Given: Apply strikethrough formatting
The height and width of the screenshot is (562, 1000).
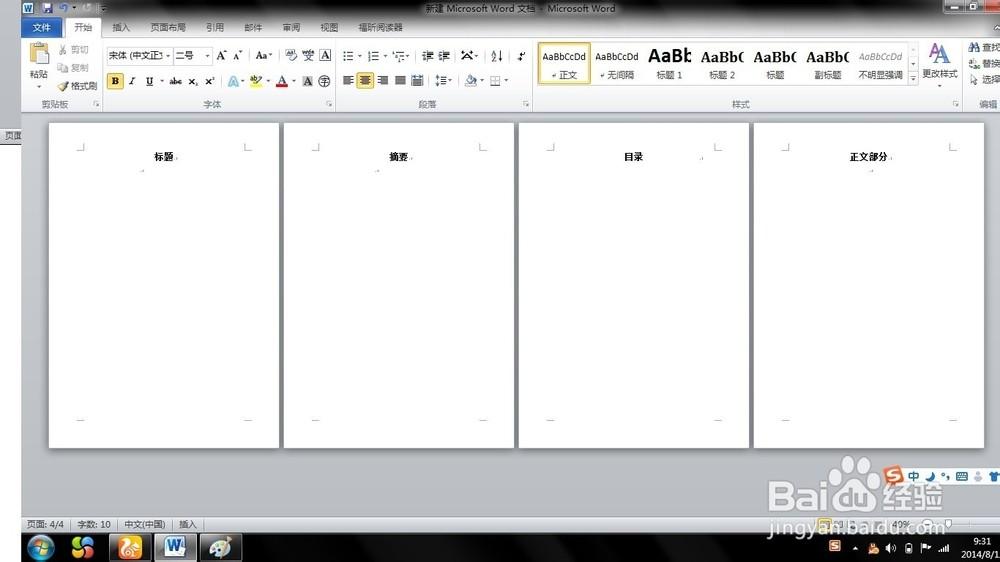Looking at the screenshot, I should (175, 81).
